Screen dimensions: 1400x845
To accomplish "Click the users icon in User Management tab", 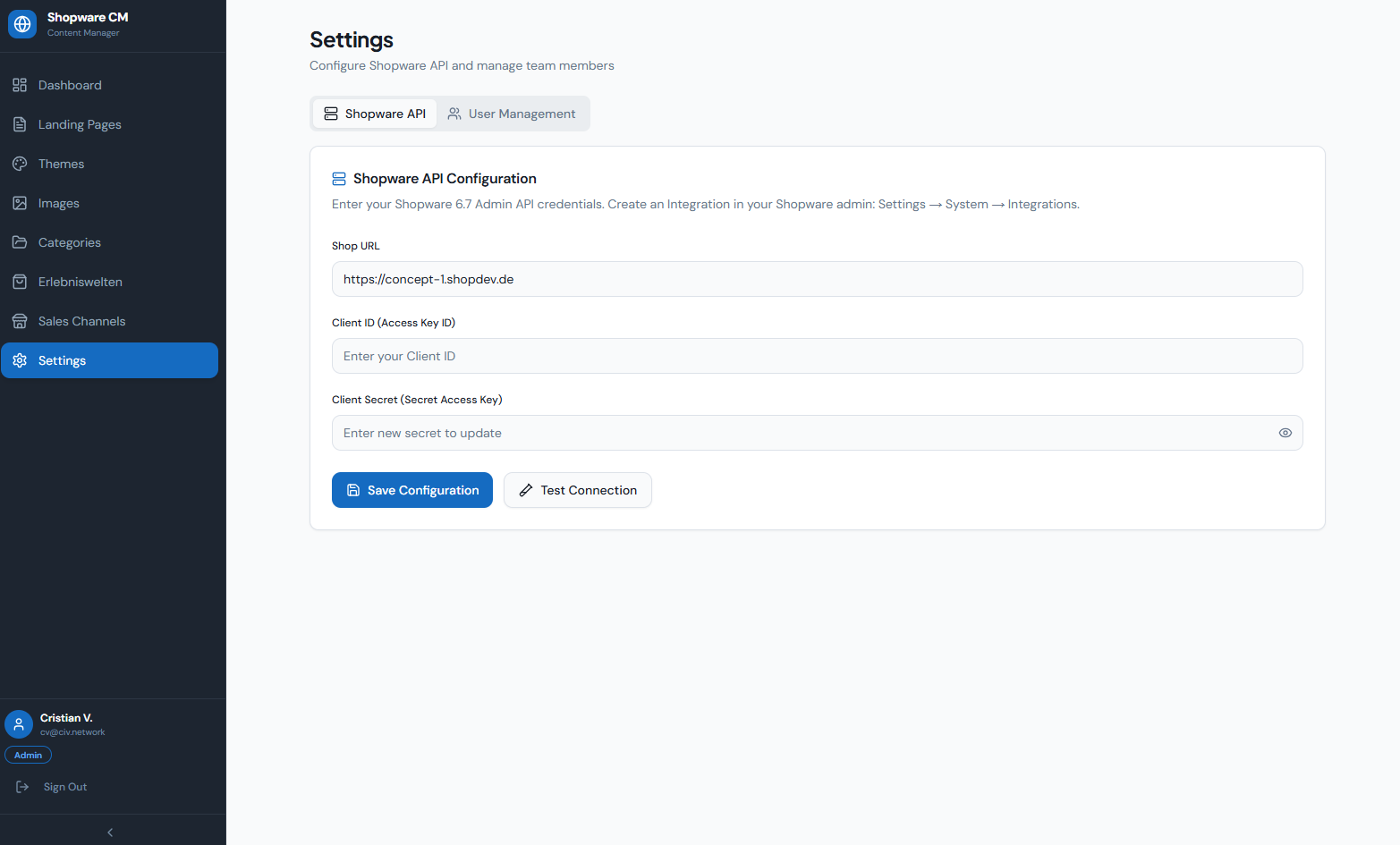I will pyautogui.click(x=454, y=114).
